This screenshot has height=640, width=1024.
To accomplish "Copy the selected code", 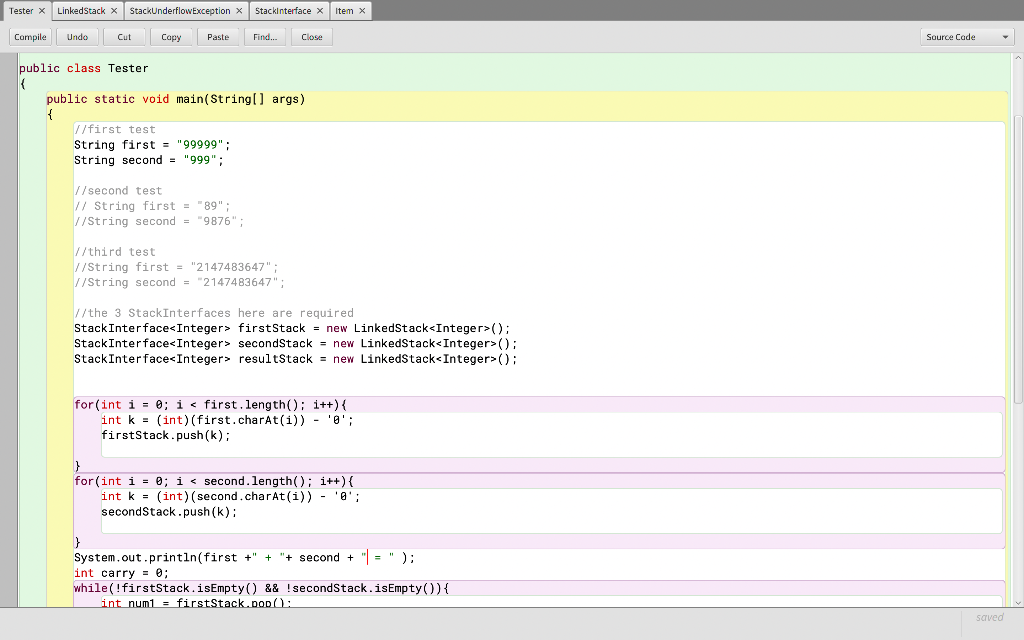I will coord(171,36).
